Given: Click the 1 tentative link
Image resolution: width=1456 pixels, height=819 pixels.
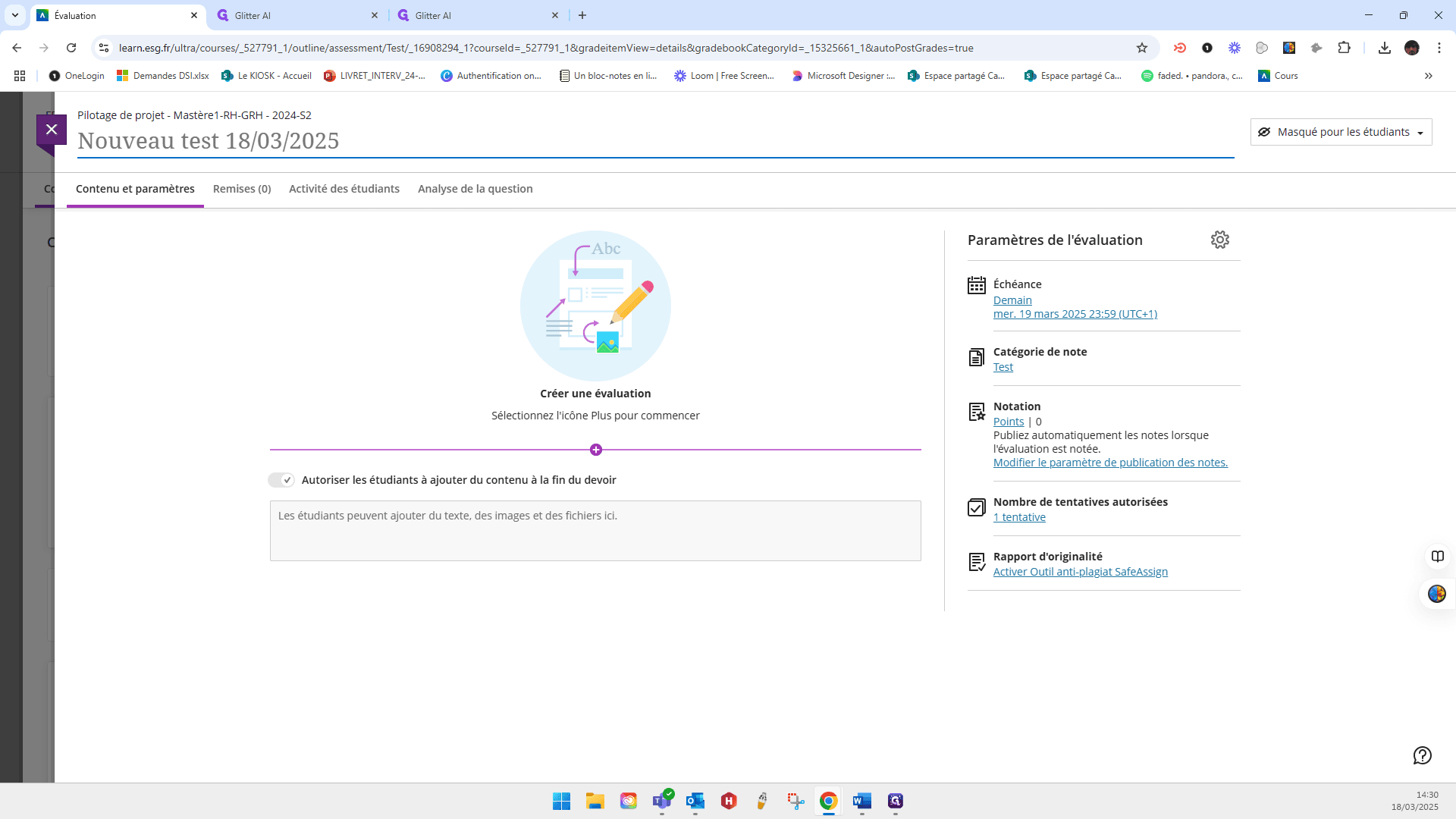Looking at the screenshot, I should tap(1019, 517).
